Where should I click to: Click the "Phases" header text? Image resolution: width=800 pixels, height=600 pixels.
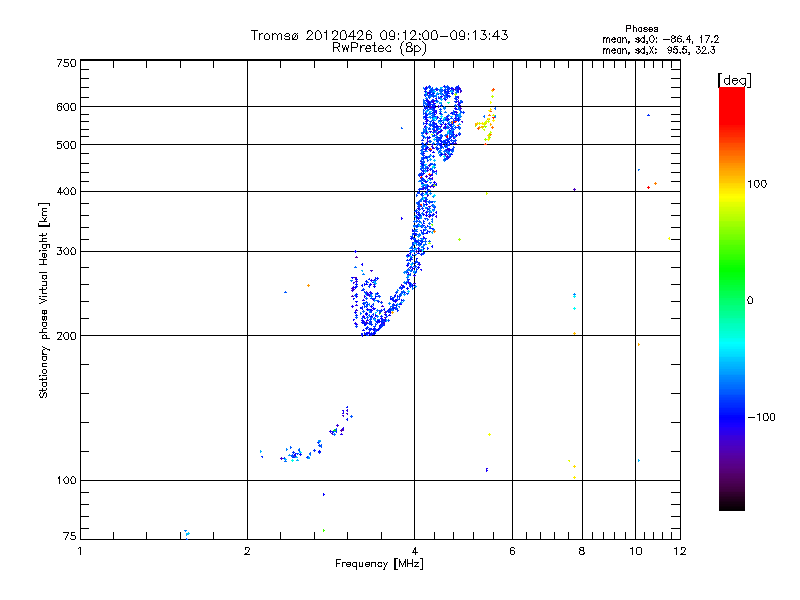pos(641,29)
